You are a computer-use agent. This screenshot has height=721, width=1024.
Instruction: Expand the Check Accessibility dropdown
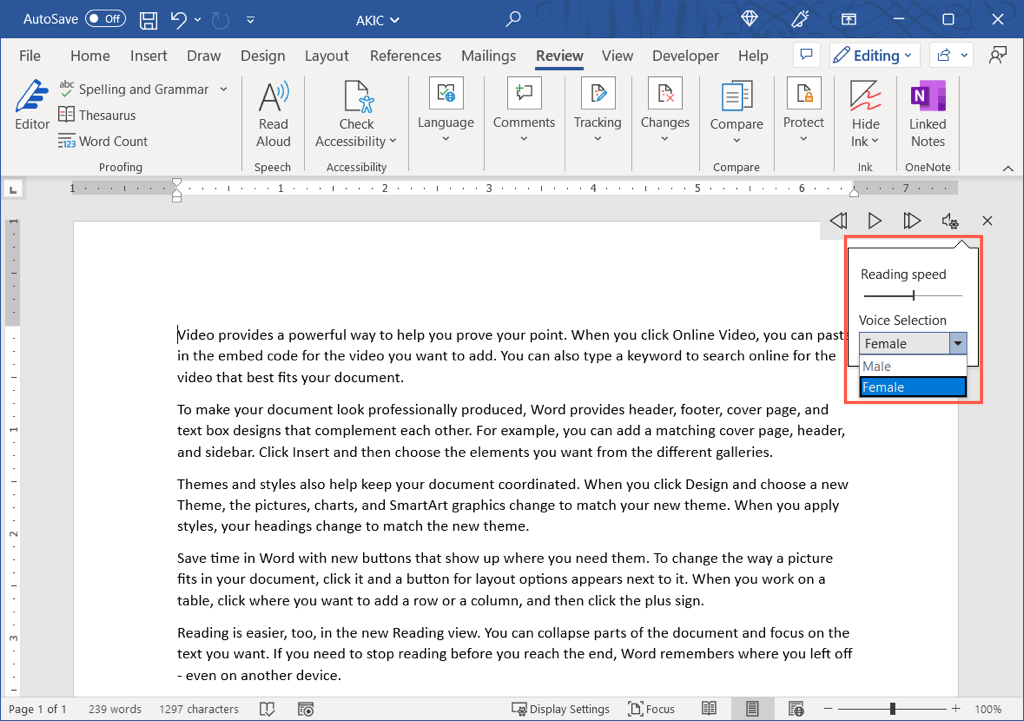393,142
